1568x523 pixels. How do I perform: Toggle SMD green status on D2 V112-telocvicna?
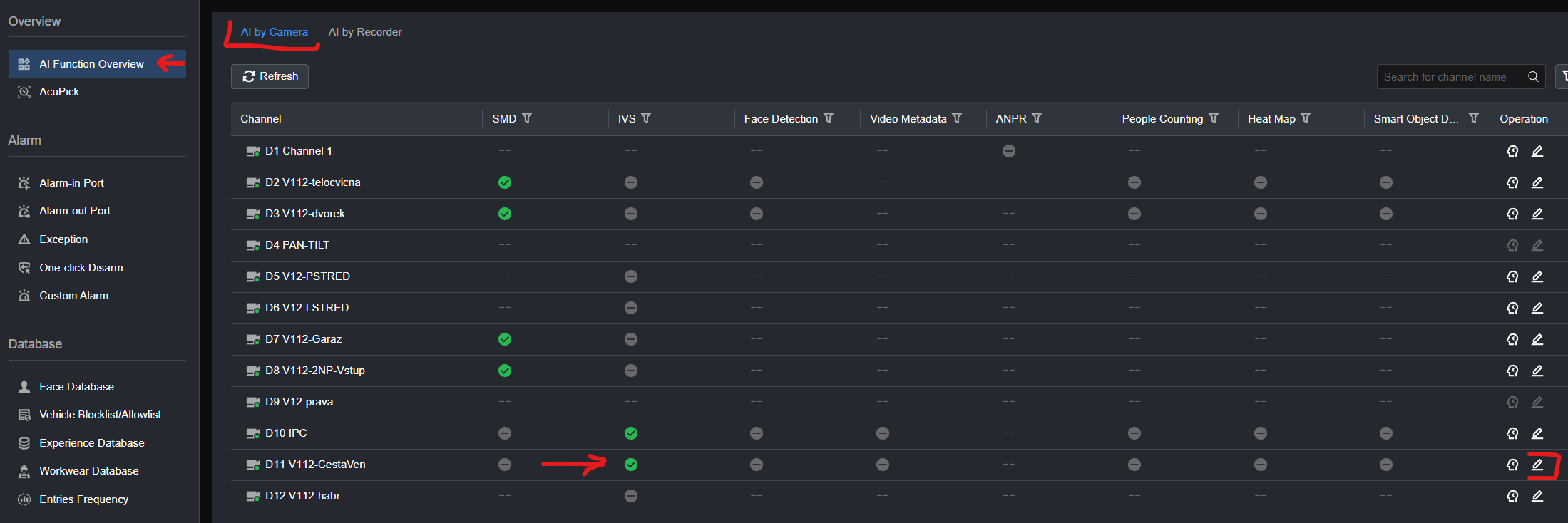(x=505, y=182)
